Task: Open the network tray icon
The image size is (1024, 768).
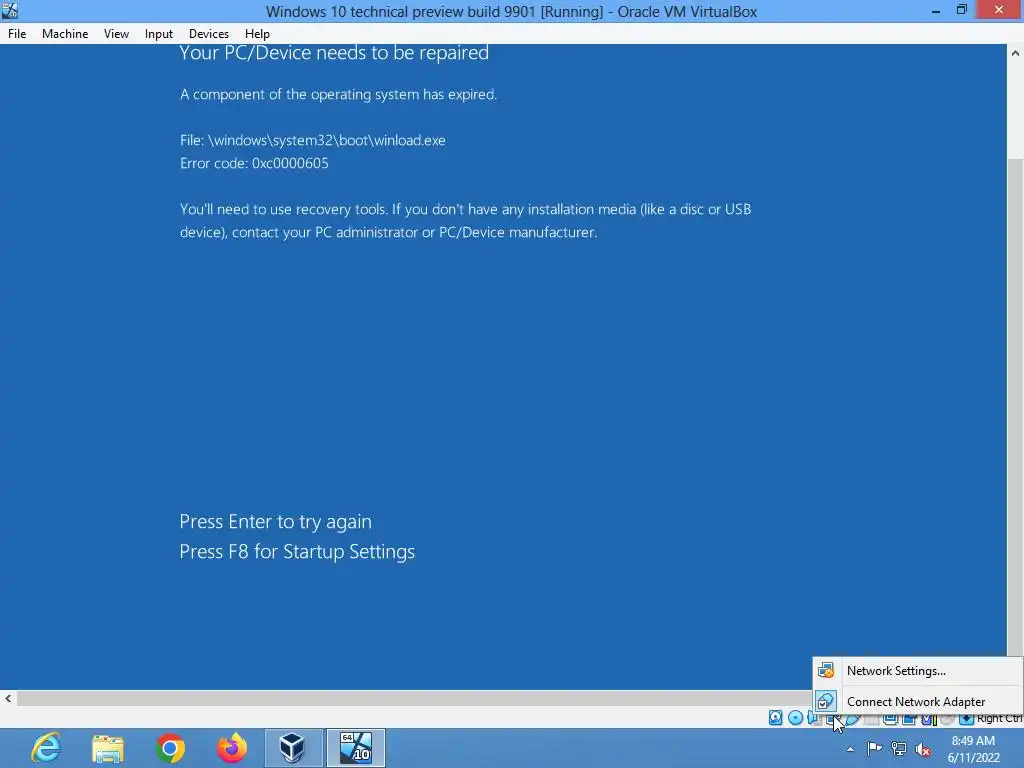Action: [899, 749]
